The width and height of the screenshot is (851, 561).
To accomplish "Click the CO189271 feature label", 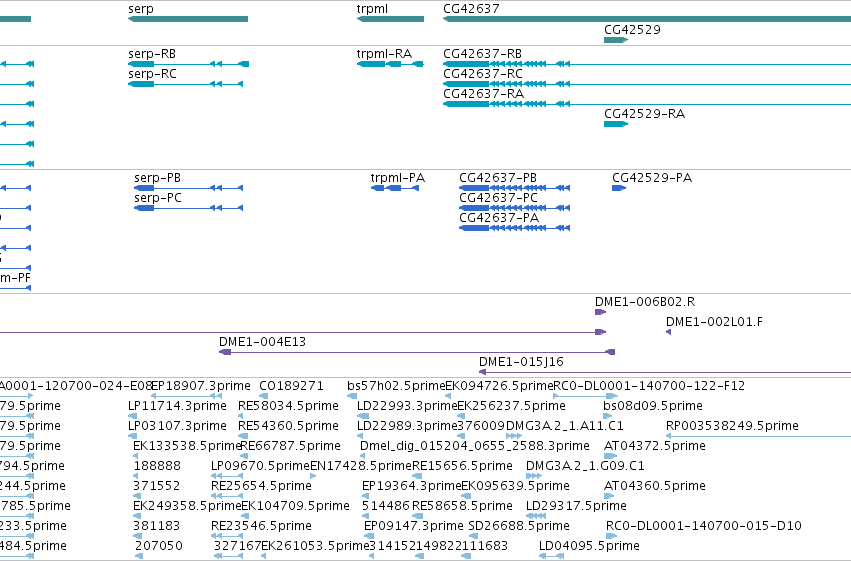I will [x=291, y=386].
